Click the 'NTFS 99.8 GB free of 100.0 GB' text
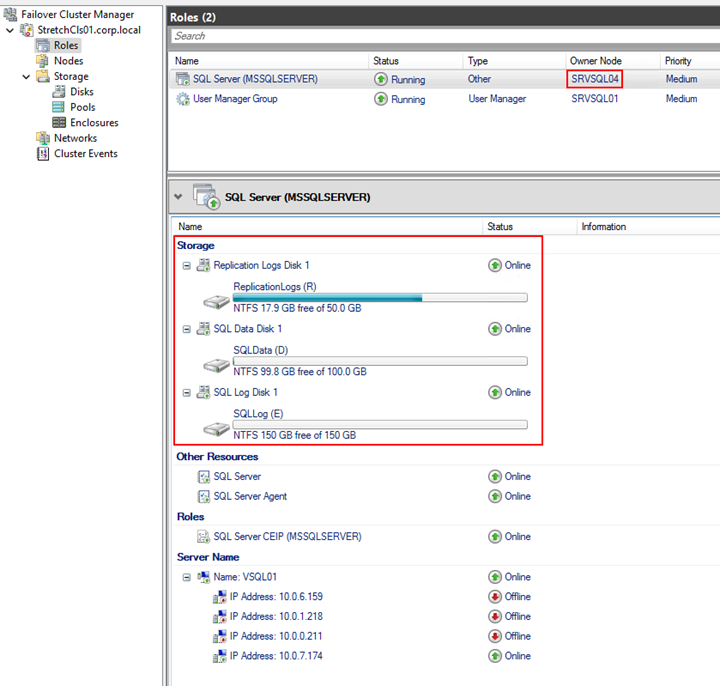Image resolution: width=720 pixels, height=686 pixels. point(300,371)
